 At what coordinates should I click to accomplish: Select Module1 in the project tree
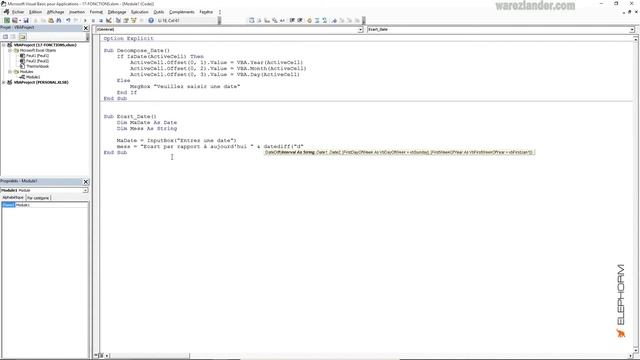pyautogui.click(x=33, y=77)
